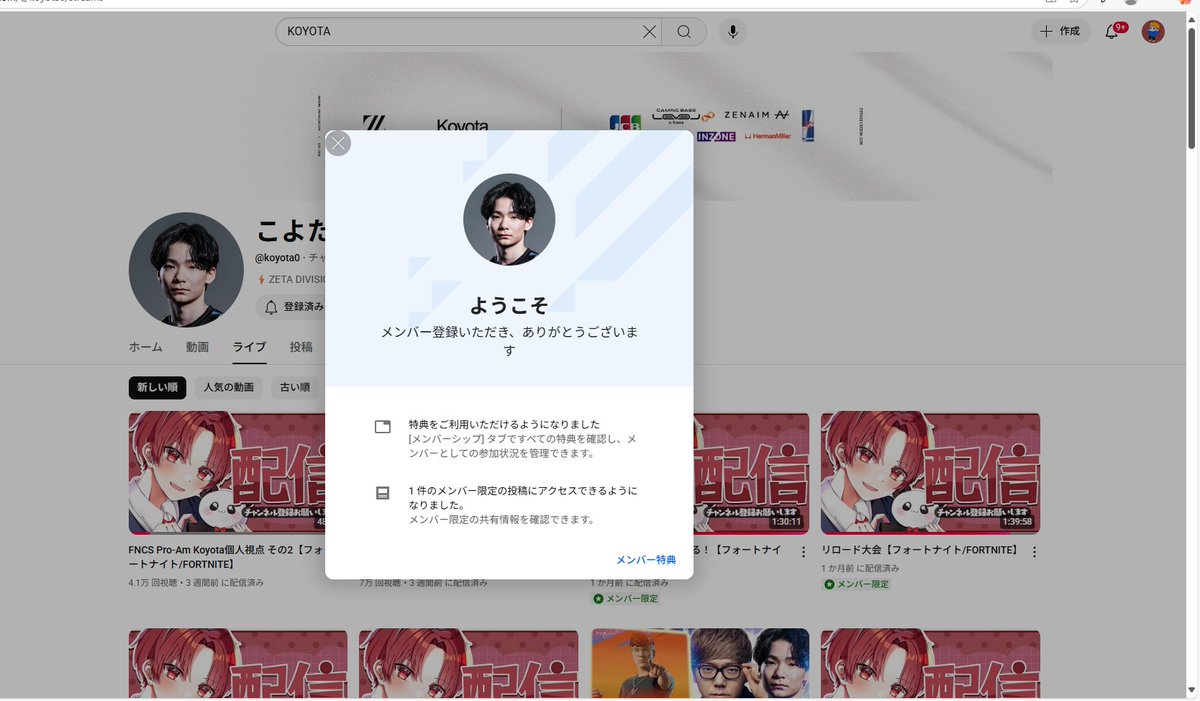Click メンバー限定の共有情報を確認できます text
The height and width of the screenshot is (701, 1200).
point(502,519)
